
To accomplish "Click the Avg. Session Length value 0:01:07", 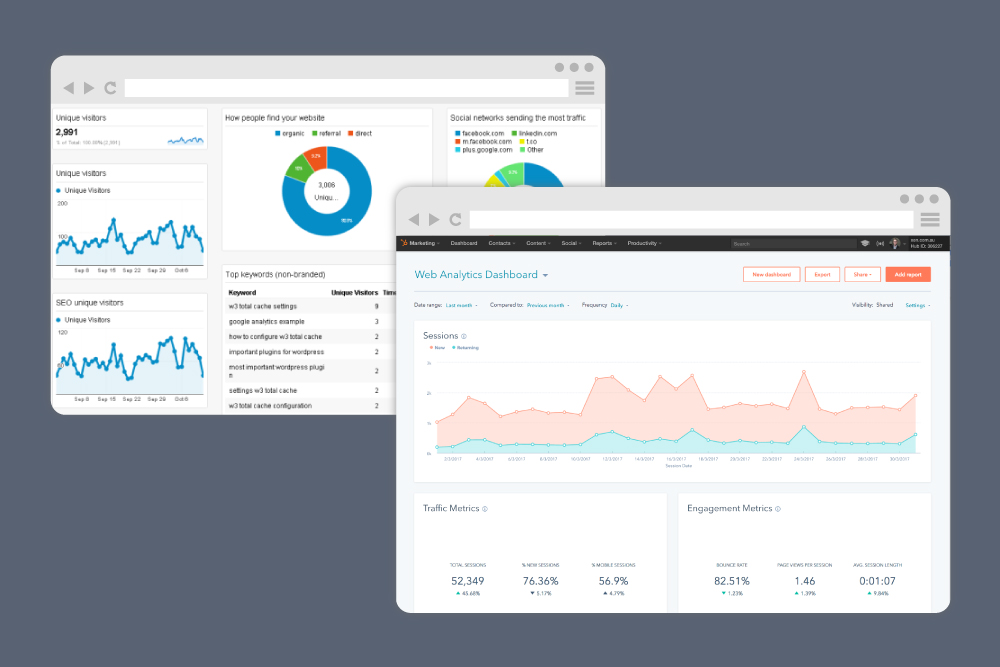I will pos(878,582).
